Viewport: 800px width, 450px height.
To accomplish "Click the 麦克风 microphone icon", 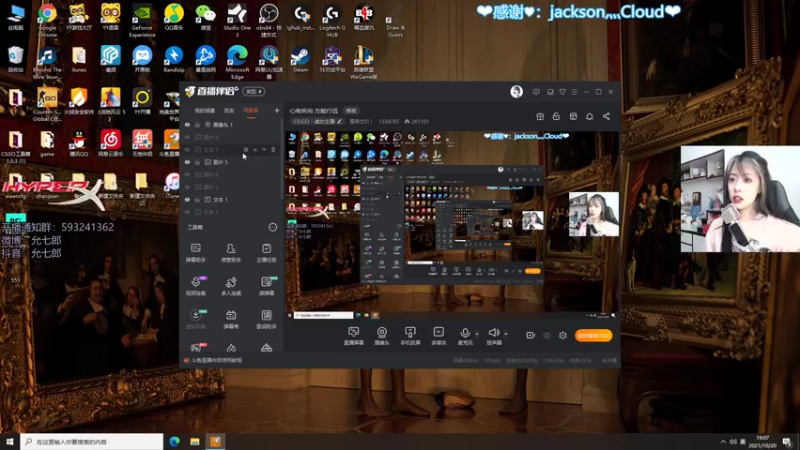I will pyautogui.click(x=465, y=333).
